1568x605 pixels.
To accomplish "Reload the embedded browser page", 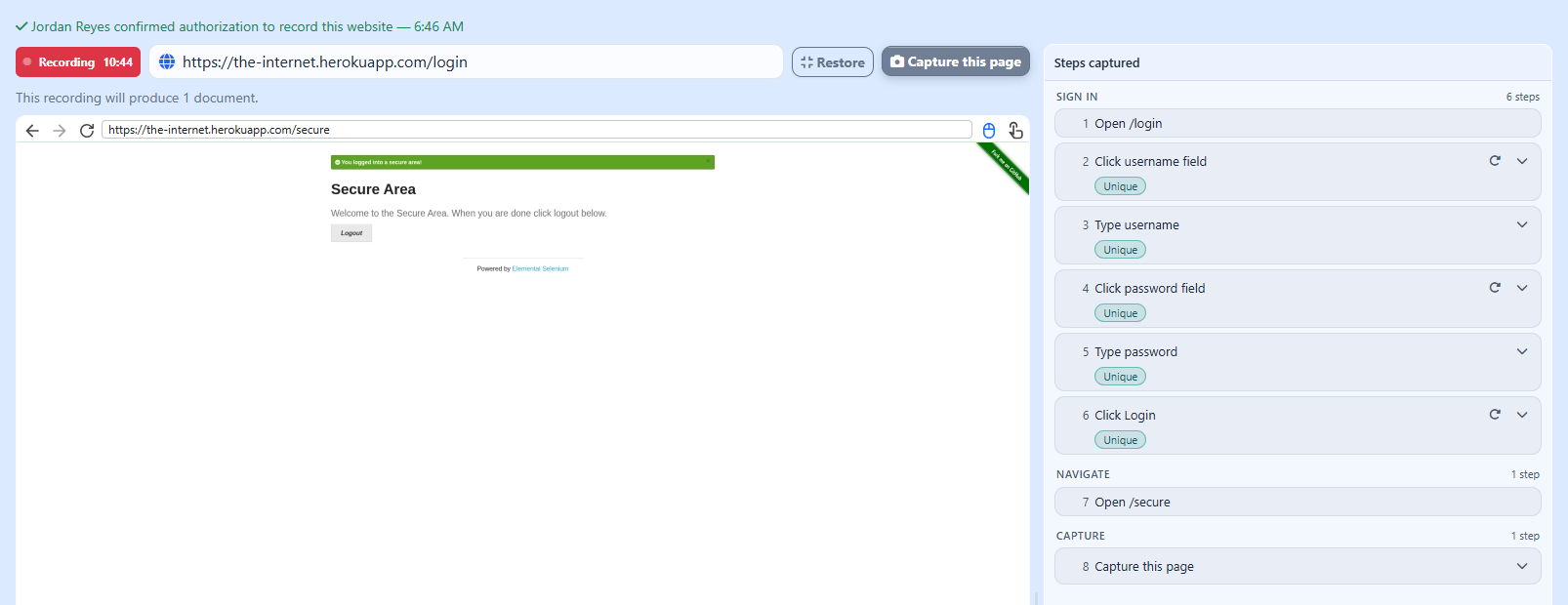I will [x=87, y=131].
